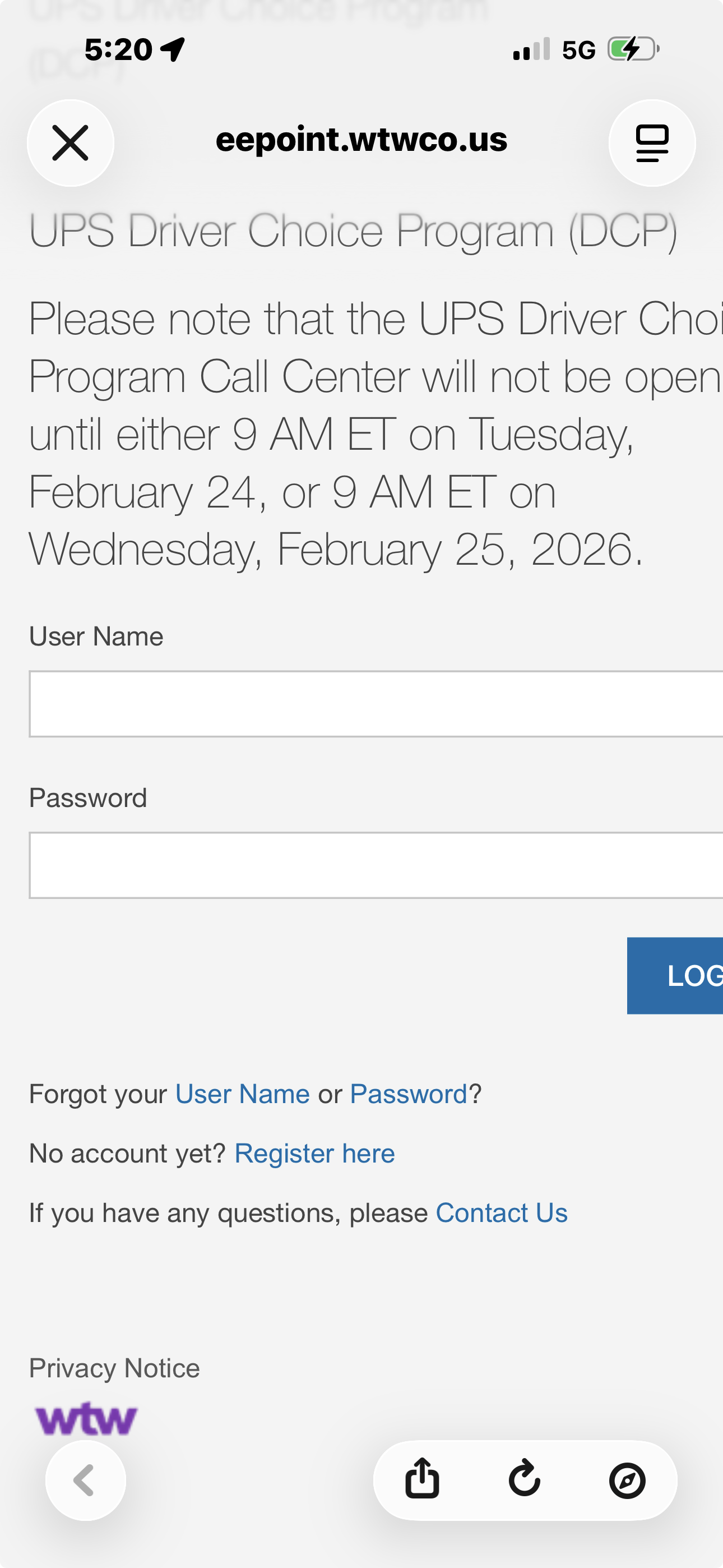The image size is (723, 1568).
Task: Tap the purple wtw logo
Action: (x=86, y=1419)
